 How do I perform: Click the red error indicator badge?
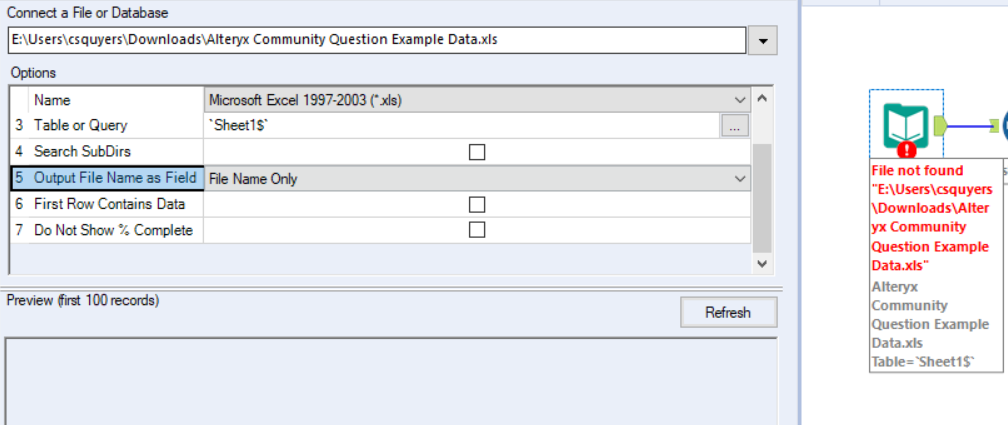coord(907,150)
